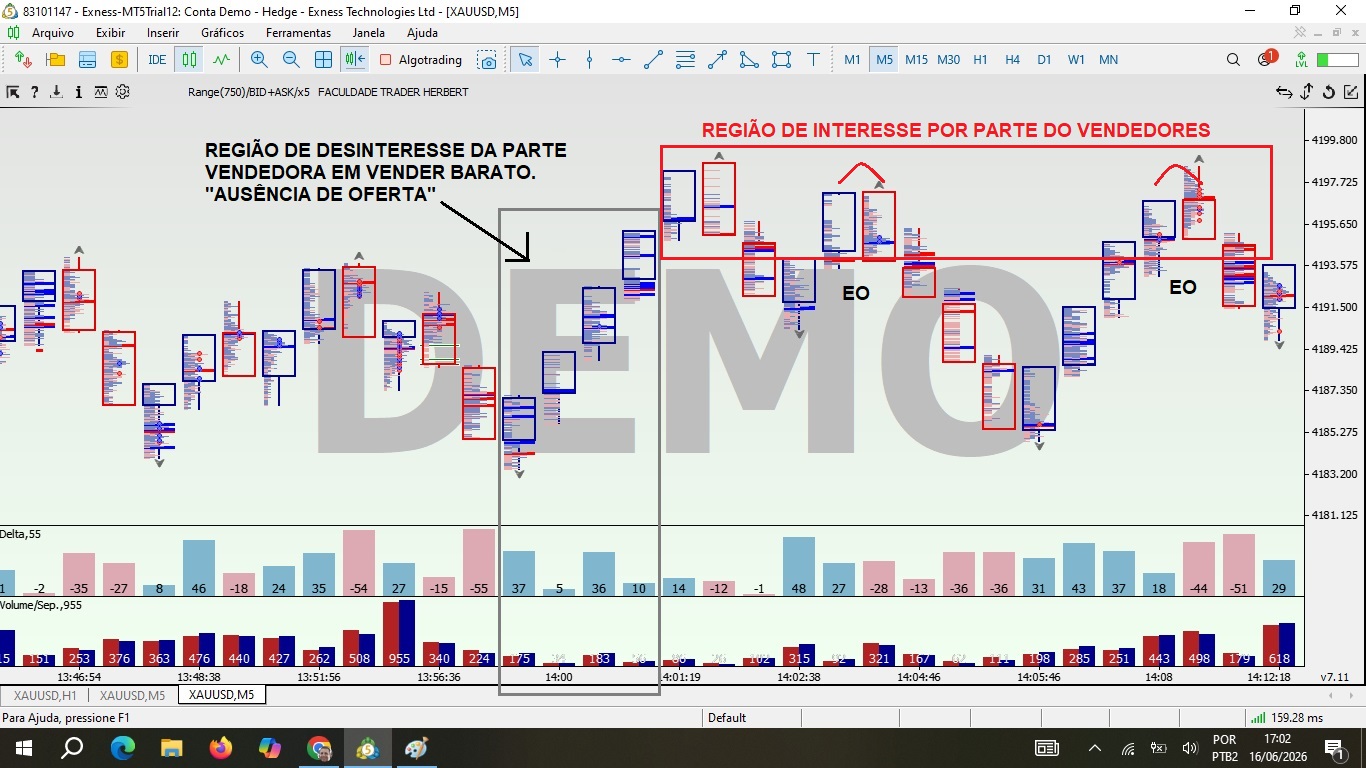
Task: Open the Gráficos menu
Action: 222,33
